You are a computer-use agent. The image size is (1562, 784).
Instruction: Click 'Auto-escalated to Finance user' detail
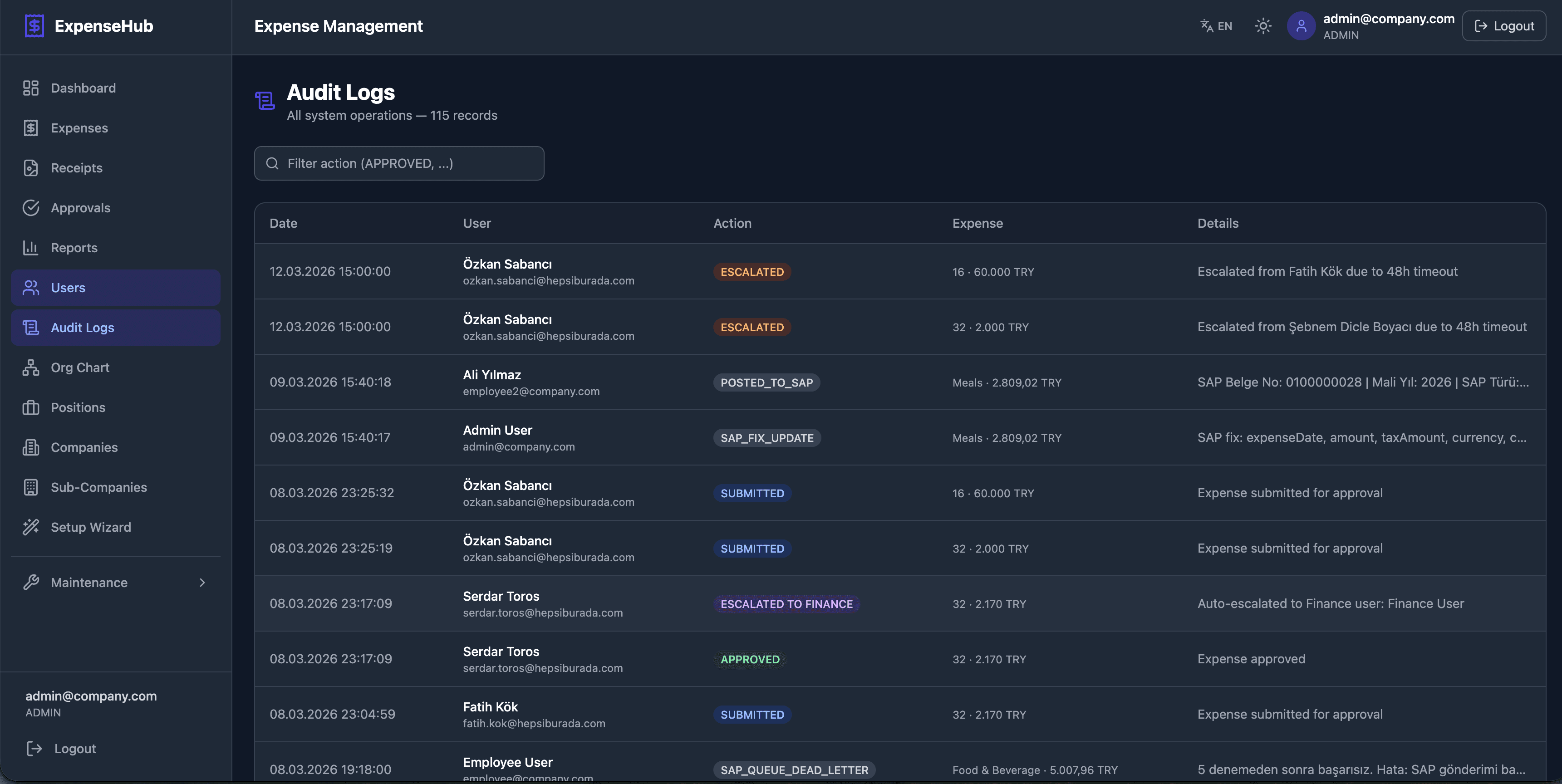coord(1331,603)
